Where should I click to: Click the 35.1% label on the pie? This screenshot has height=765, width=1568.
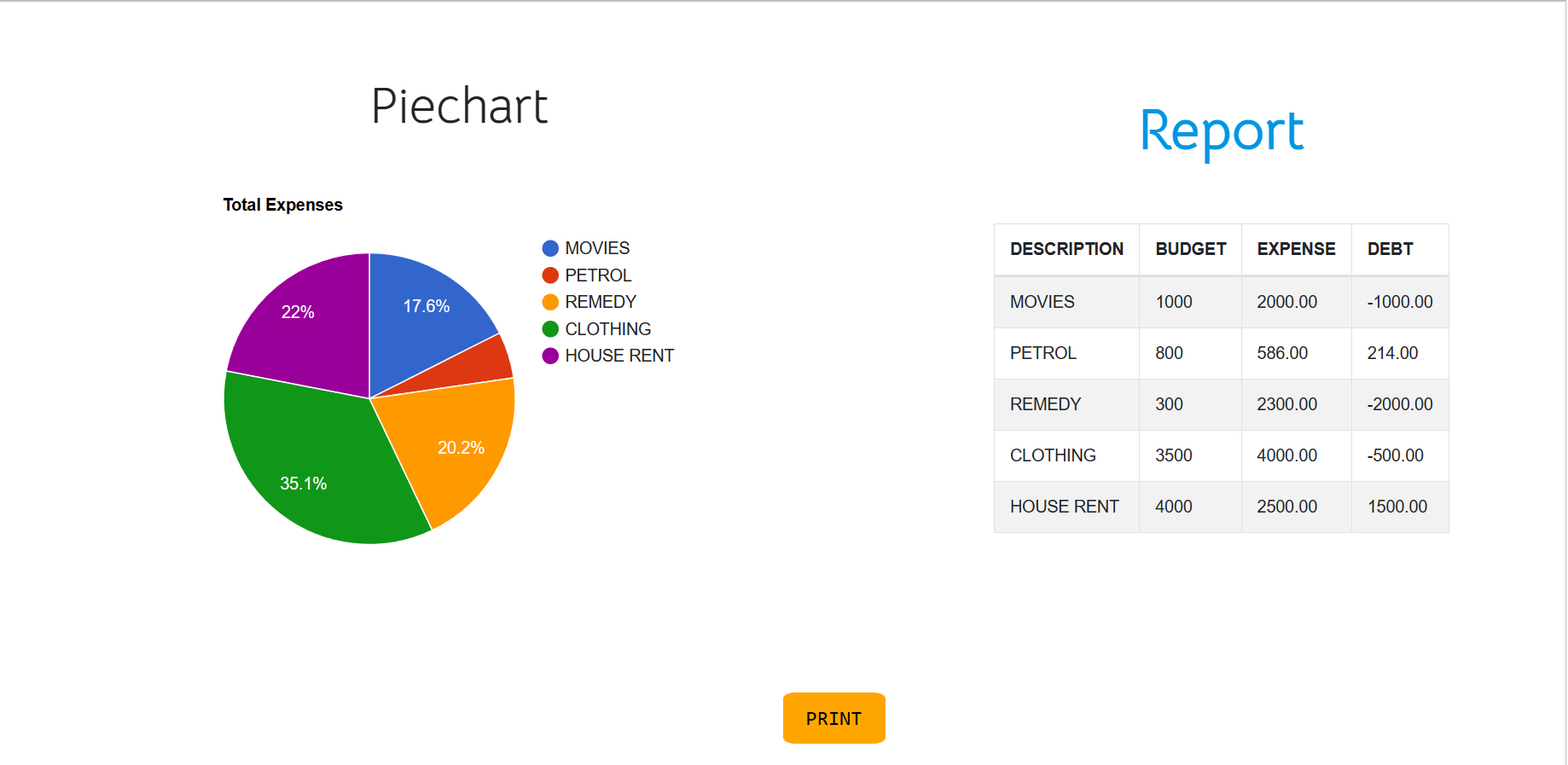(x=303, y=484)
